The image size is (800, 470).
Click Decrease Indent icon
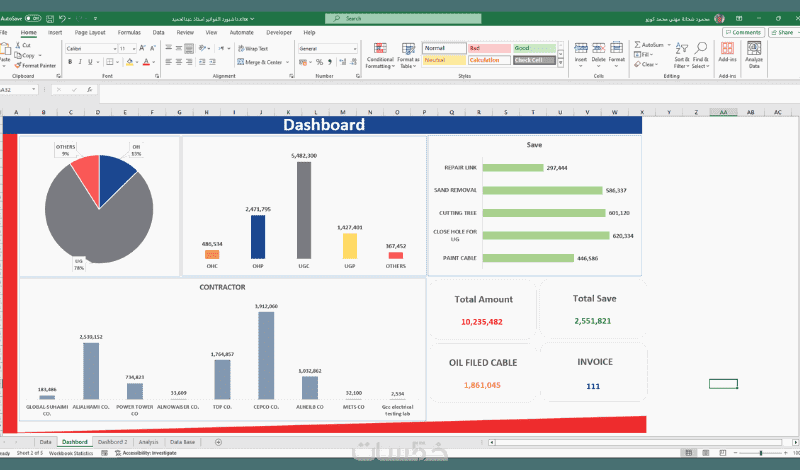coord(203,62)
